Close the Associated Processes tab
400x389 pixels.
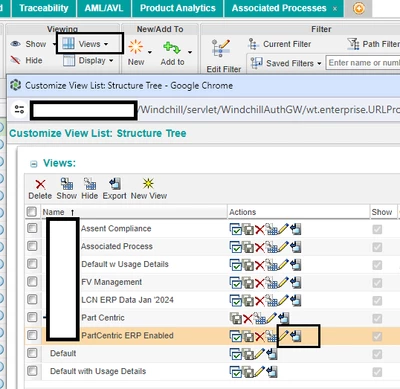pos(335,9)
